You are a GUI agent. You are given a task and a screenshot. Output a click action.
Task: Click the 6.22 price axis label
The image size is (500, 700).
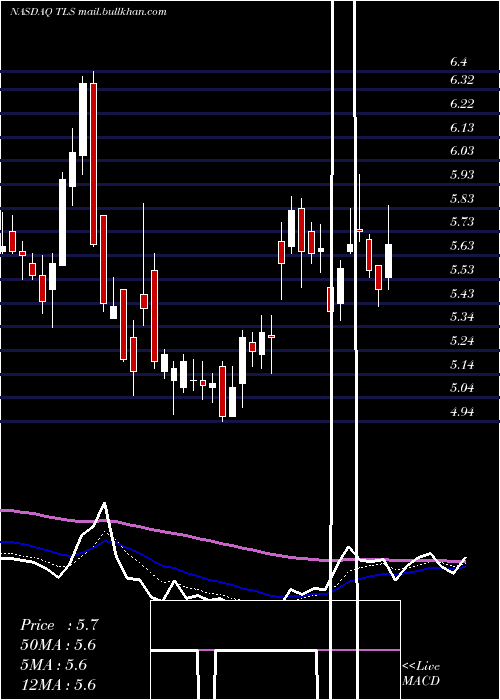point(462,104)
